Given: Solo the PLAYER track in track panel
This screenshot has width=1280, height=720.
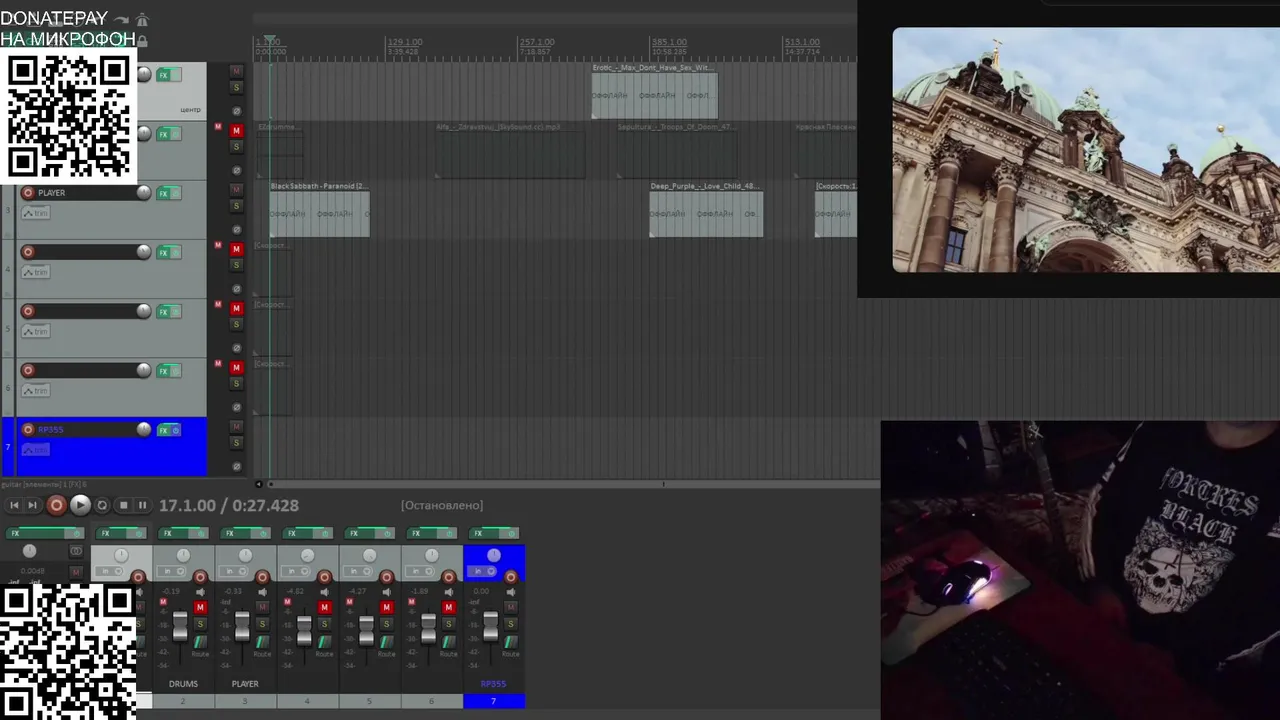Looking at the screenshot, I should pos(237,205).
